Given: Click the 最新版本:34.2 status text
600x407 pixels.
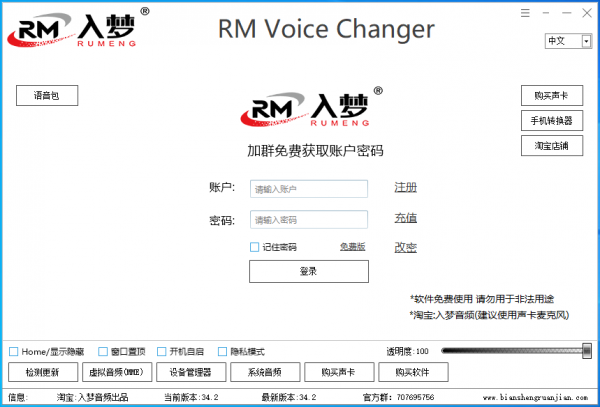Looking at the screenshot, I should (x=289, y=397).
